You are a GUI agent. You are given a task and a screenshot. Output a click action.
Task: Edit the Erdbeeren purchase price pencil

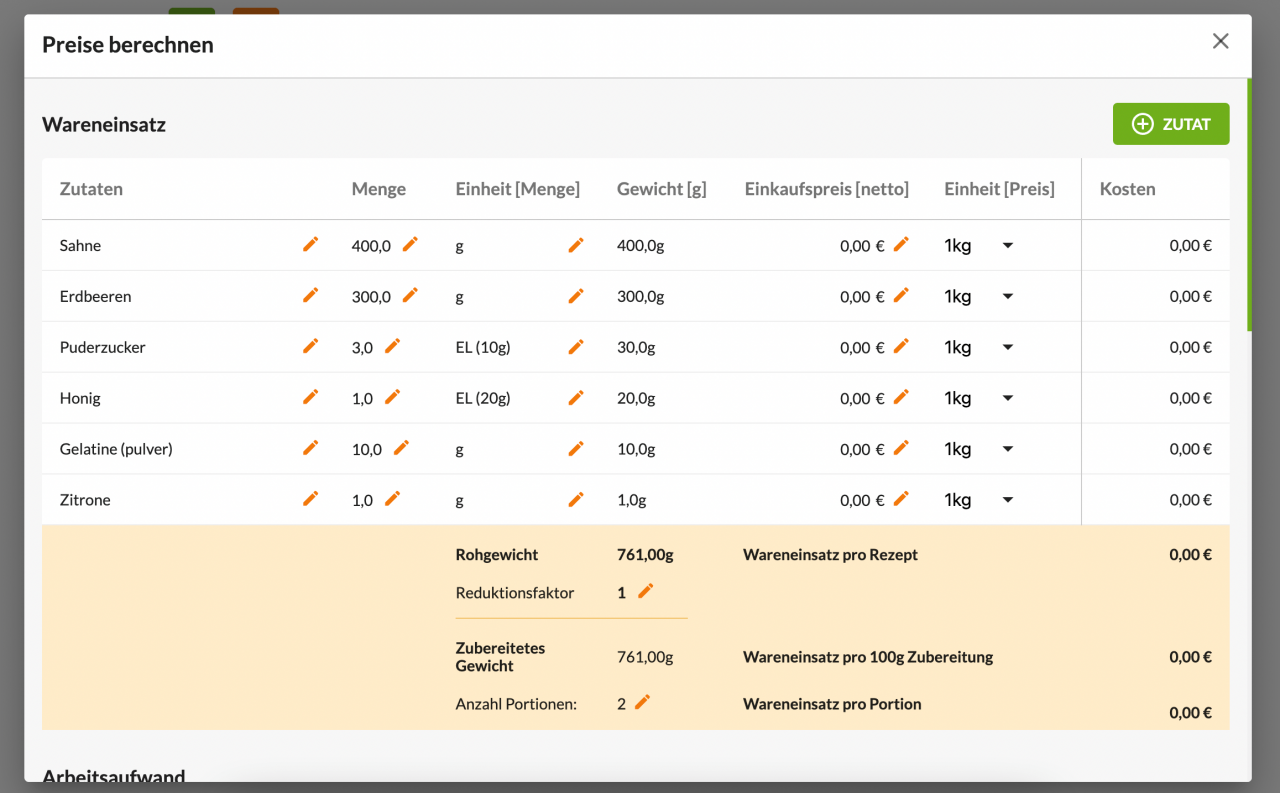901,295
